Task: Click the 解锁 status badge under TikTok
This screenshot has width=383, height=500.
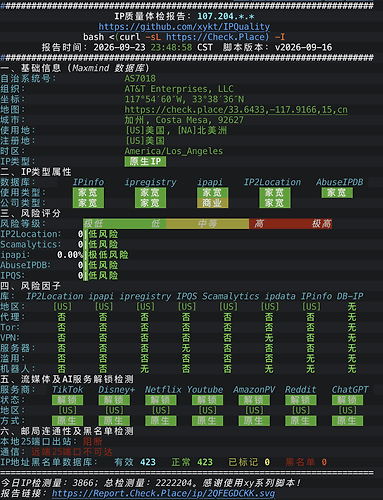Action: tap(67, 400)
